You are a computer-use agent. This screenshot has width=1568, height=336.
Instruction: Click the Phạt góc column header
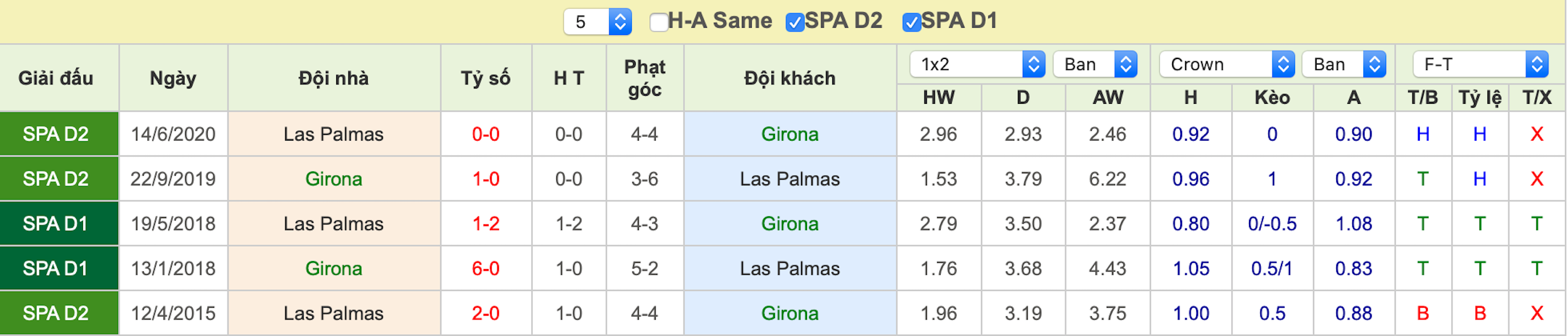[645, 78]
